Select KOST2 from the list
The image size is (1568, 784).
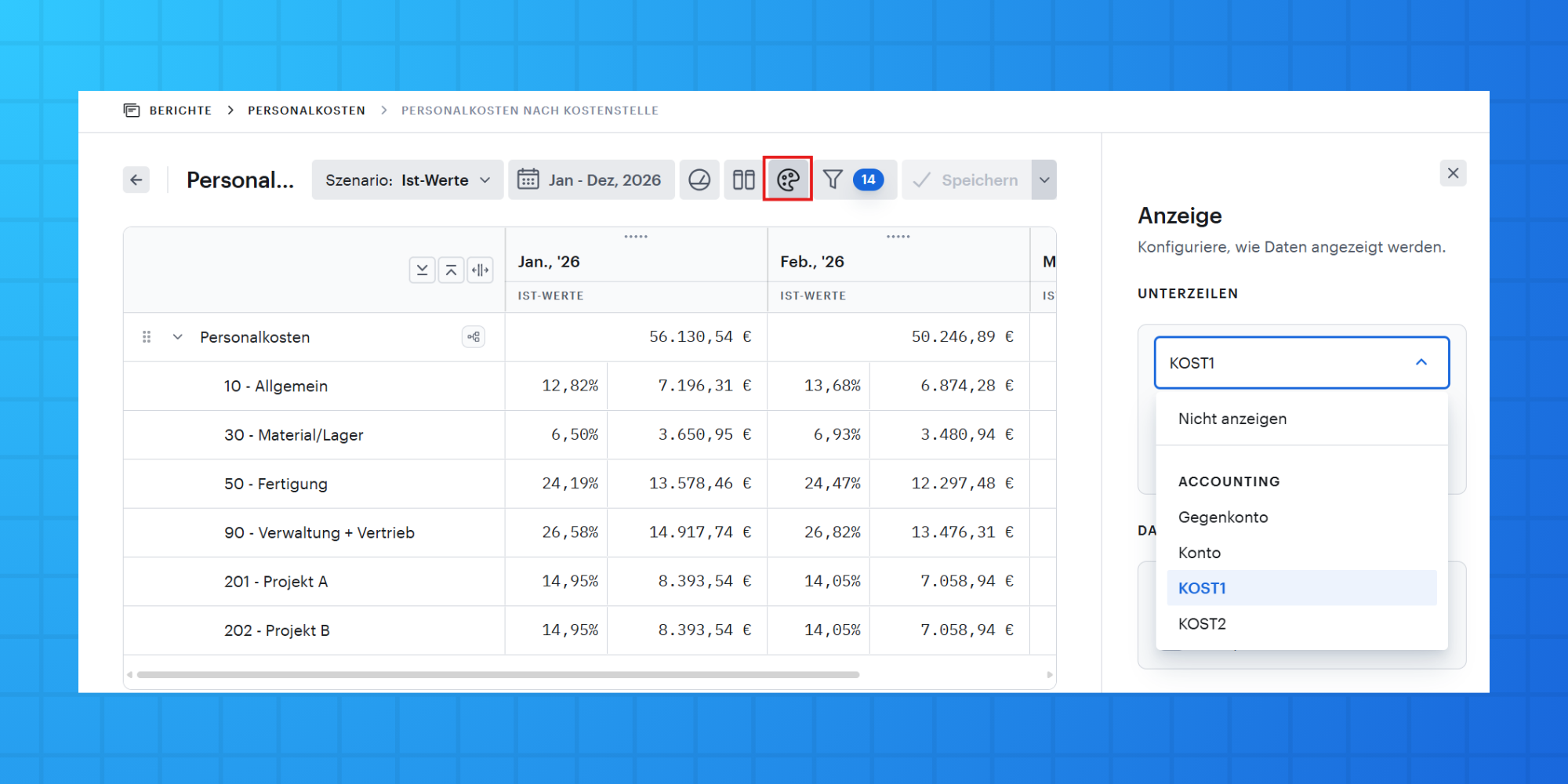pyautogui.click(x=1202, y=624)
